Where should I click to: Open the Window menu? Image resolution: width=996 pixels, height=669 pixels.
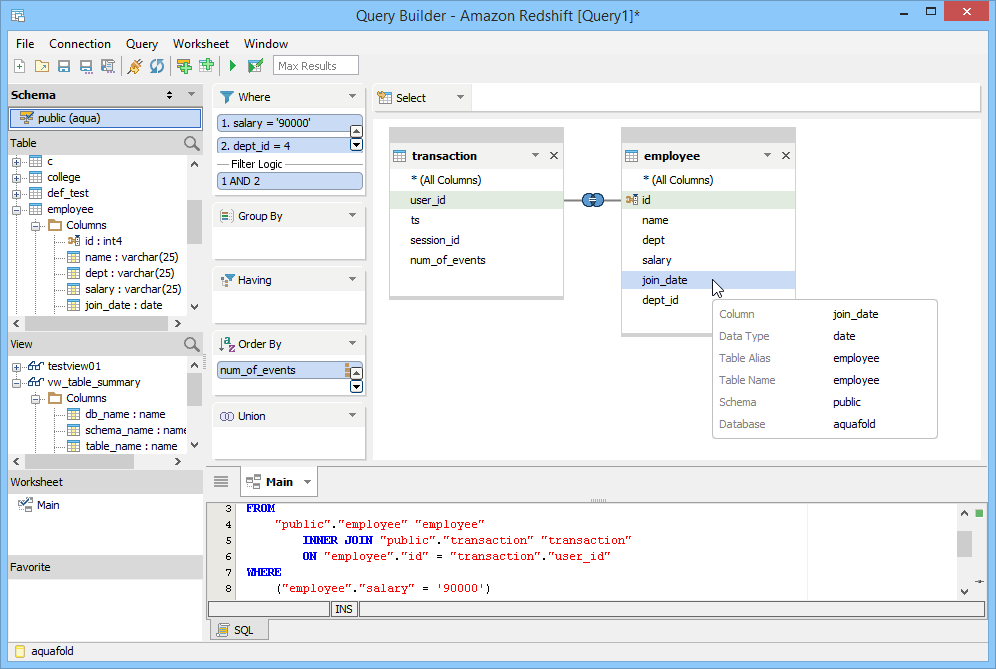pyautogui.click(x=266, y=44)
